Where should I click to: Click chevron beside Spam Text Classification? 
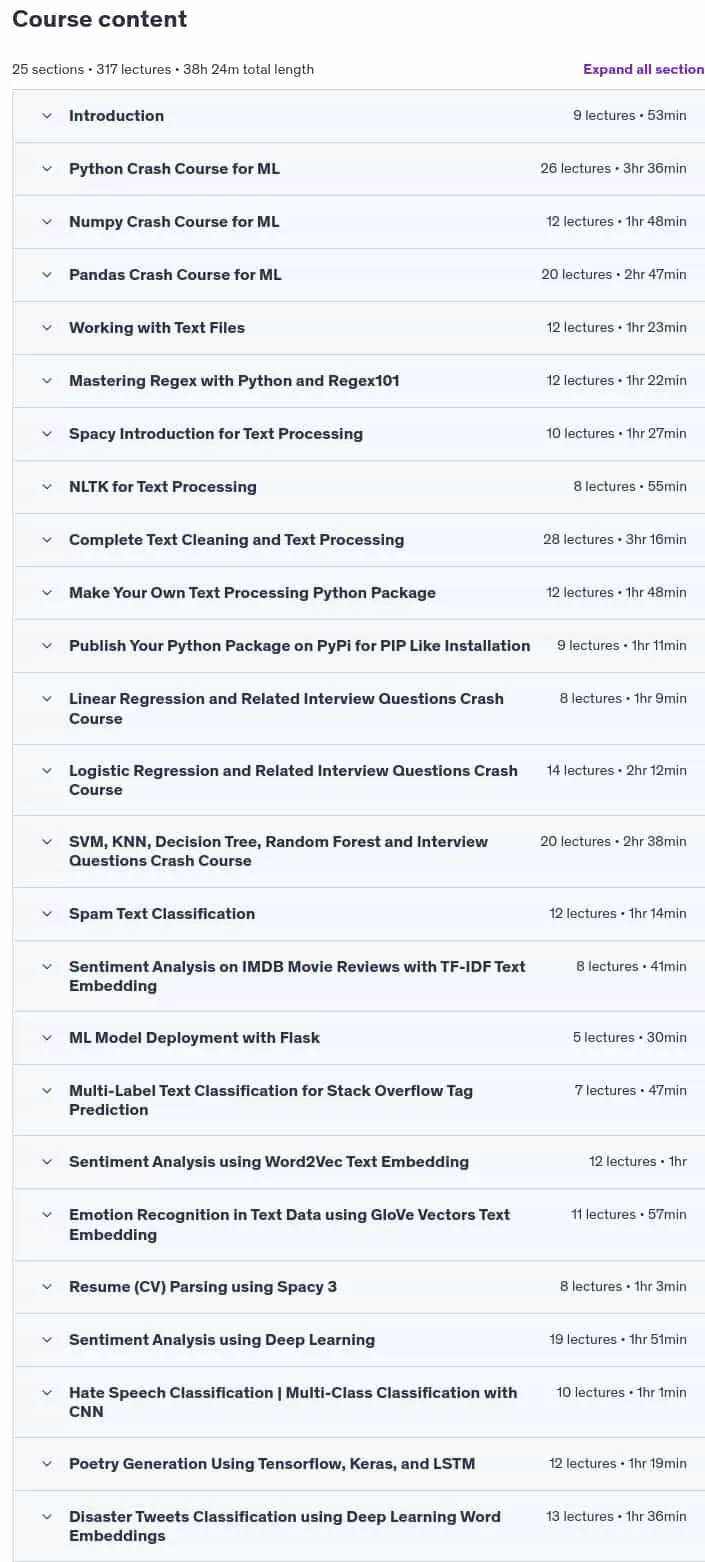[x=46, y=914]
